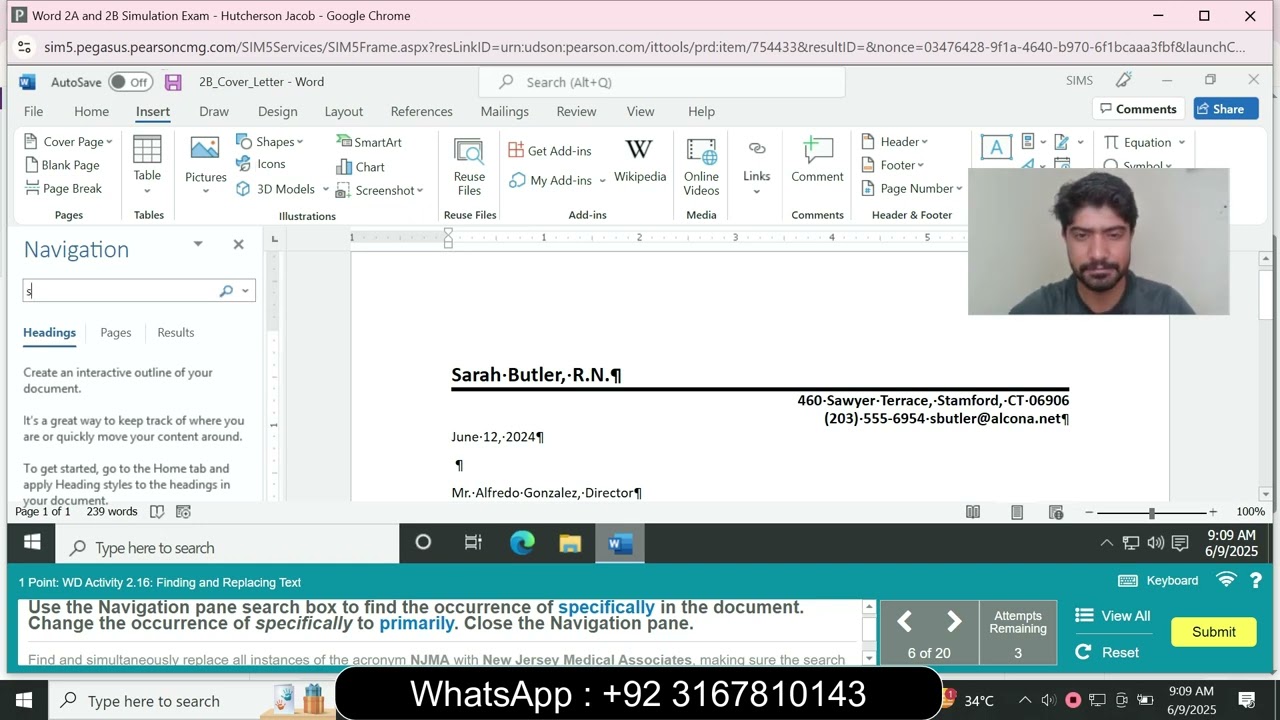This screenshot has width=1280, height=720.
Task: Select Print Layout view icon
Action: pyautogui.click(x=1017, y=512)
